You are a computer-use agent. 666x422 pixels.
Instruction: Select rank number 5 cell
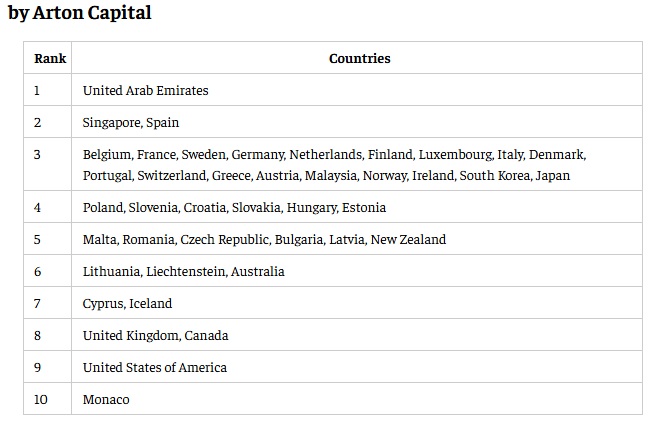[x=38, y=240]
